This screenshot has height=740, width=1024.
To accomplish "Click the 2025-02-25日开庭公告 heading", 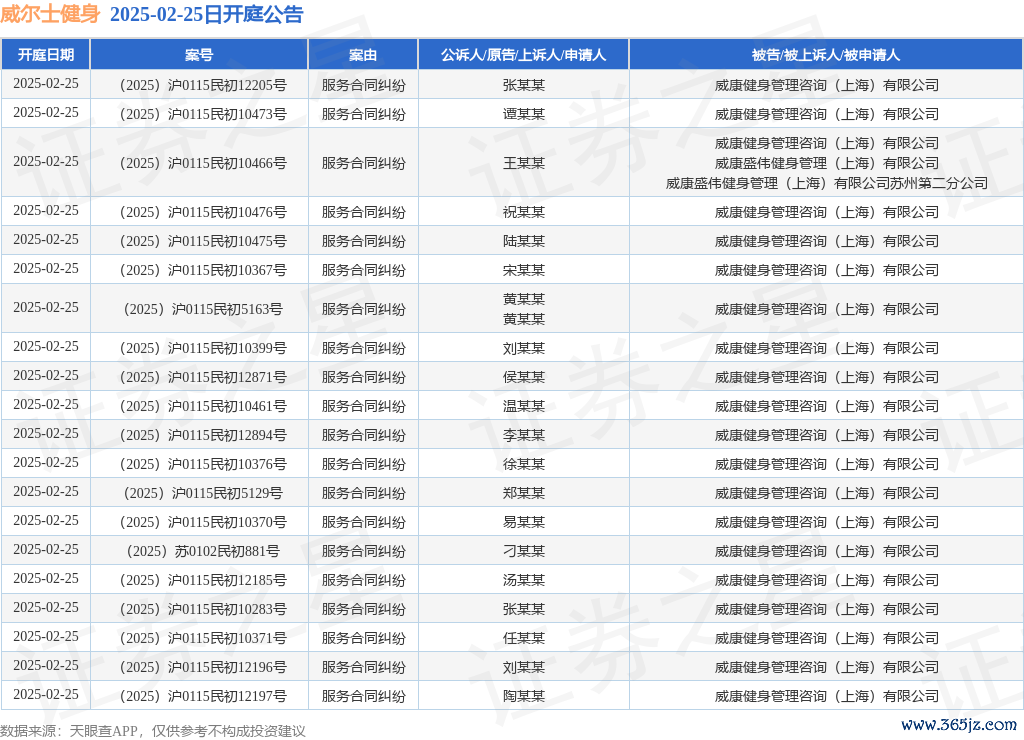I will (x=206, y=14).
